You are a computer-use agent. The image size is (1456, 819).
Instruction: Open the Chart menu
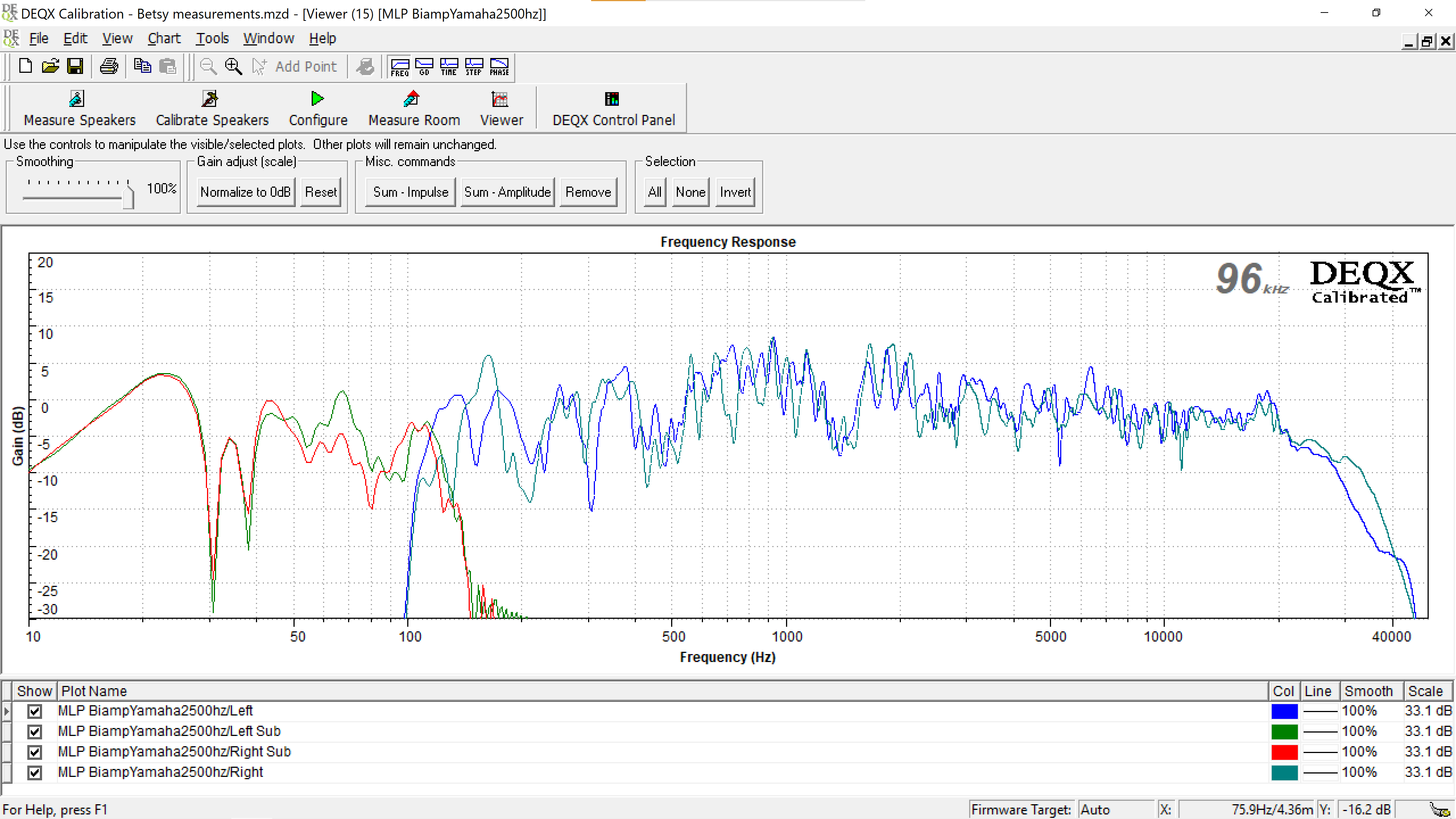(x=164, y=38)
